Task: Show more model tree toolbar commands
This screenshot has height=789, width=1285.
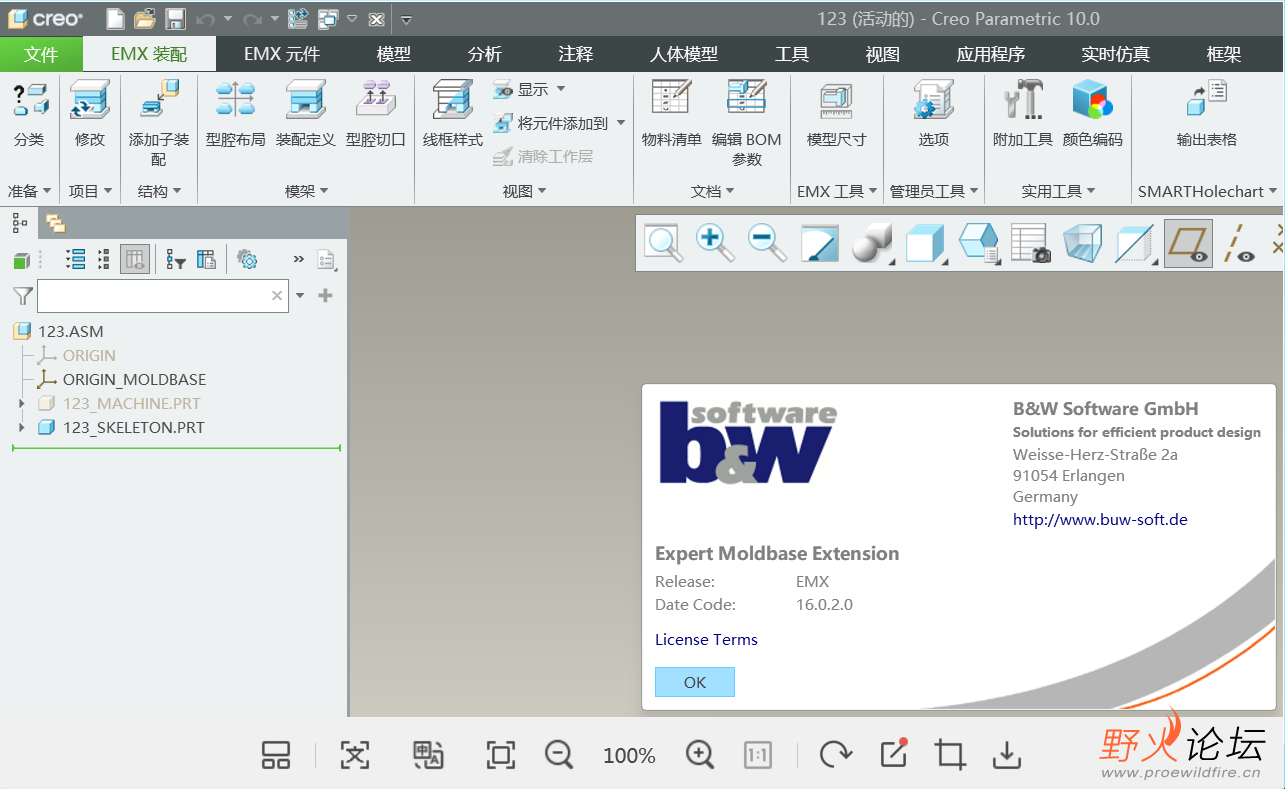Action: pos(298,259)
